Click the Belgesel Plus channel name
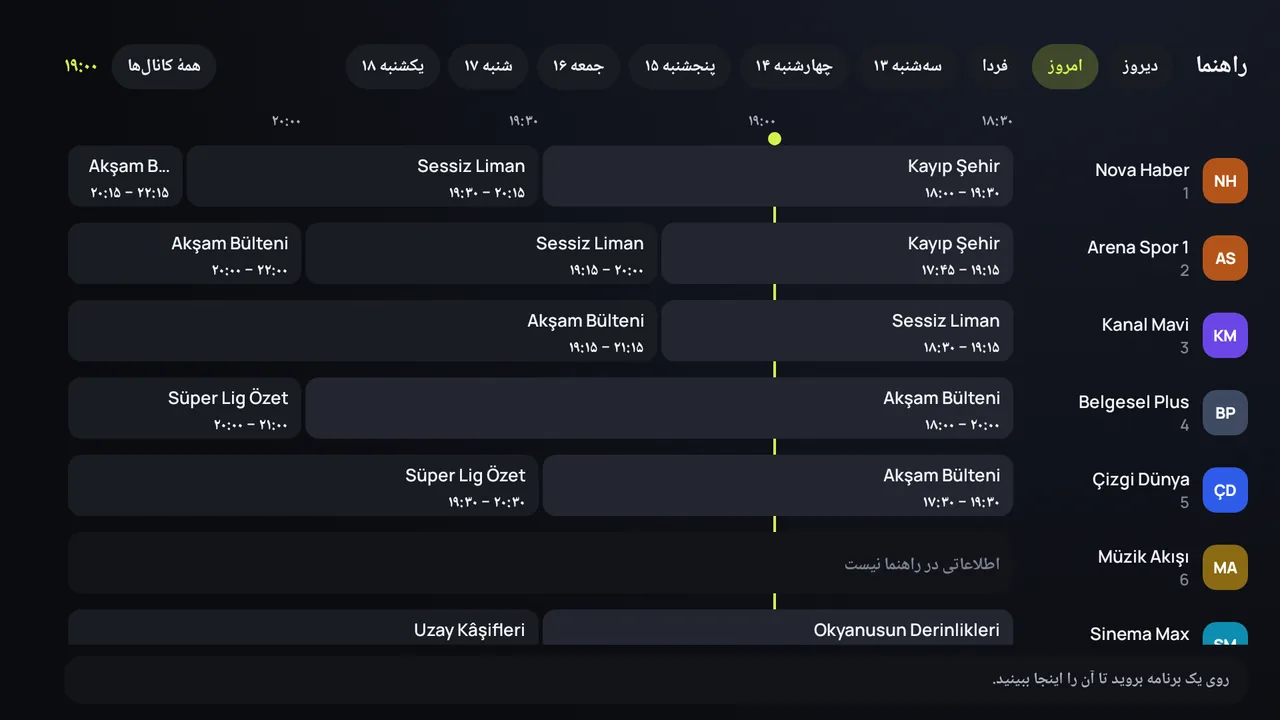1280x720 pixels. pyautogui.click(x=1134, y=402)
